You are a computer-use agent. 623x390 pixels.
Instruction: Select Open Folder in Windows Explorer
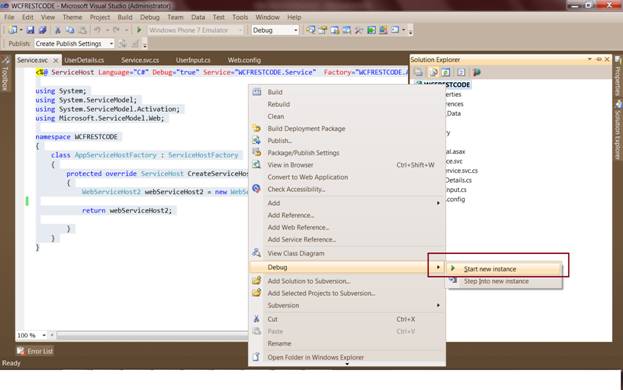point(315,357)
